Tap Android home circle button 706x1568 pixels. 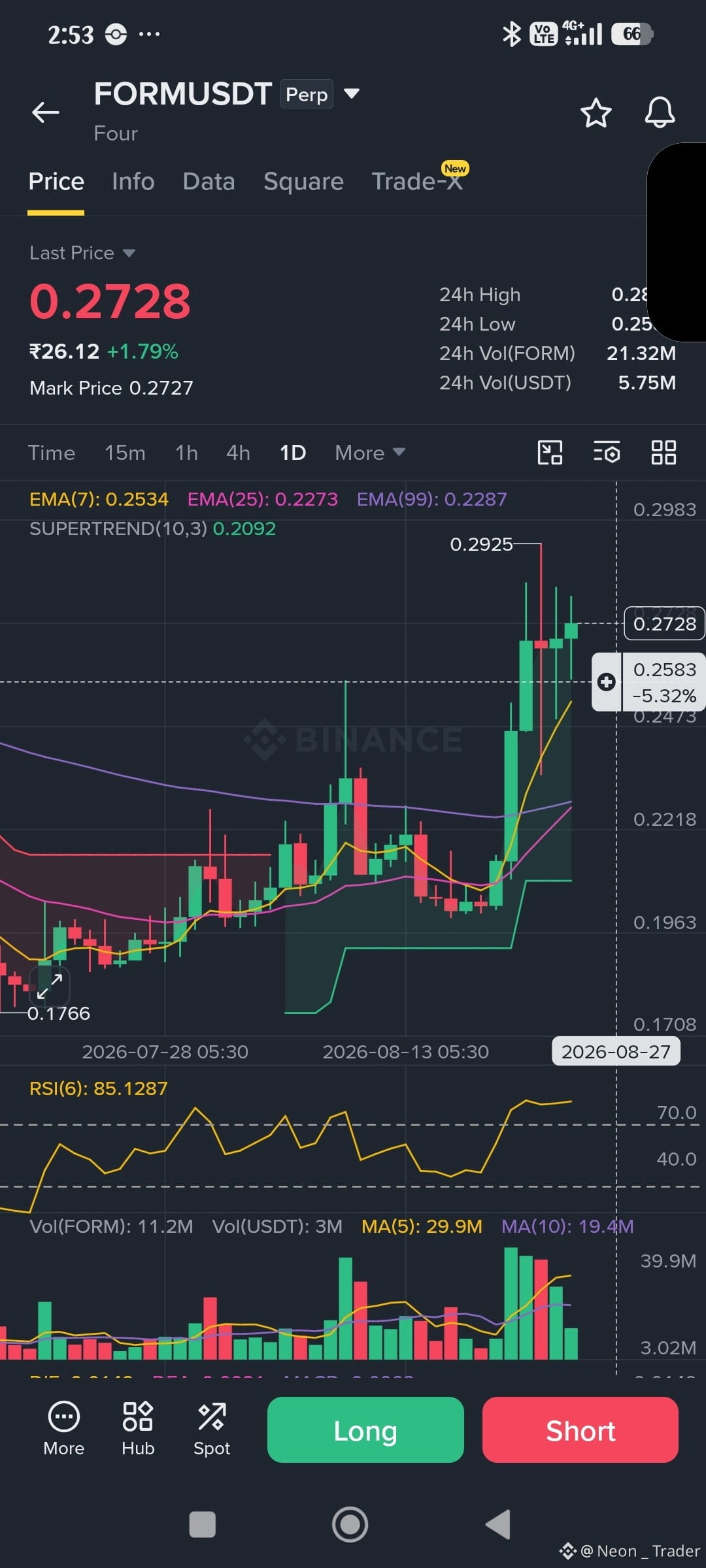pyautogui.click(x=350, y=1525)
